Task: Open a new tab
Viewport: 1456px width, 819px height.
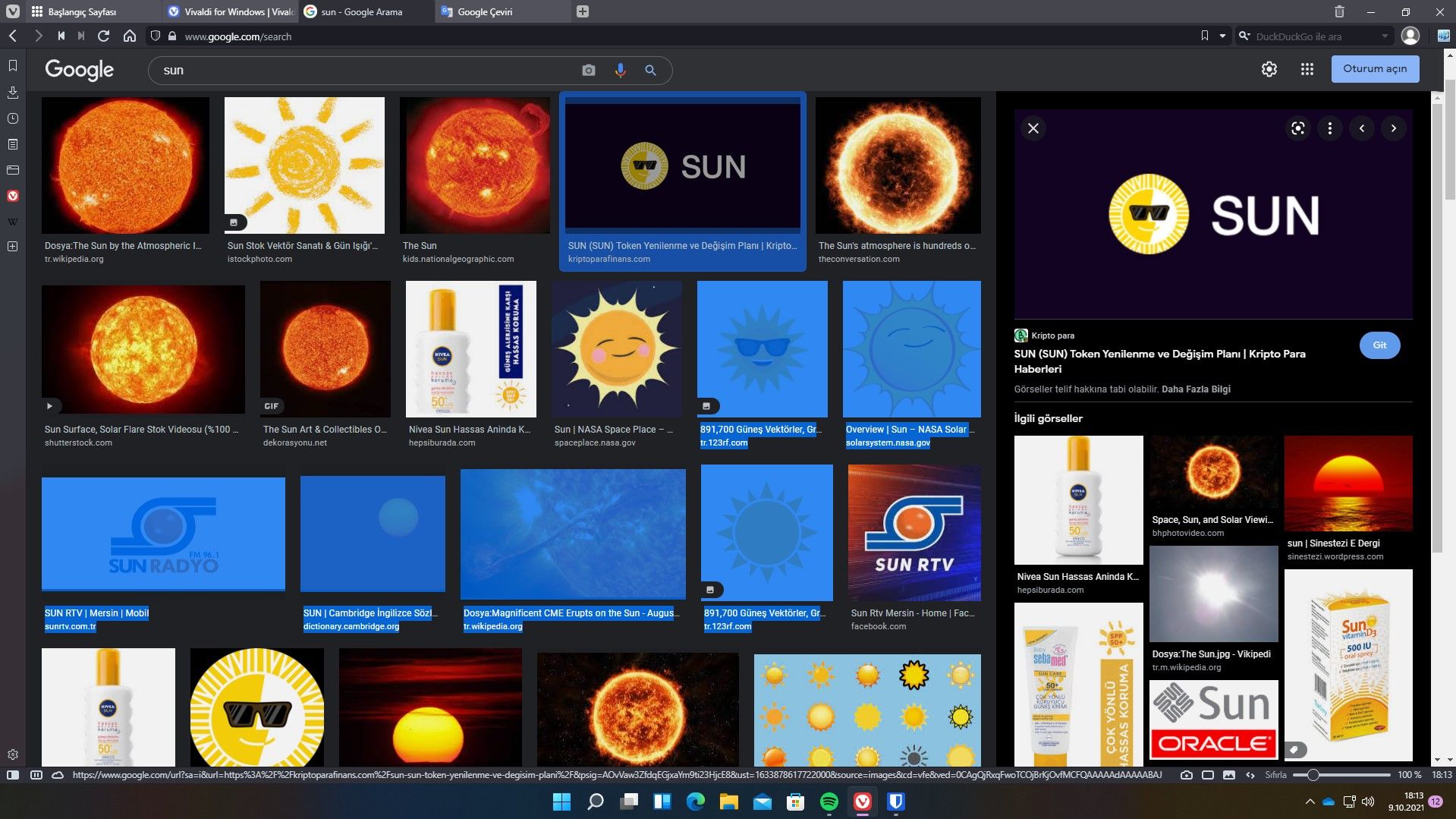Action: point(582,11)
